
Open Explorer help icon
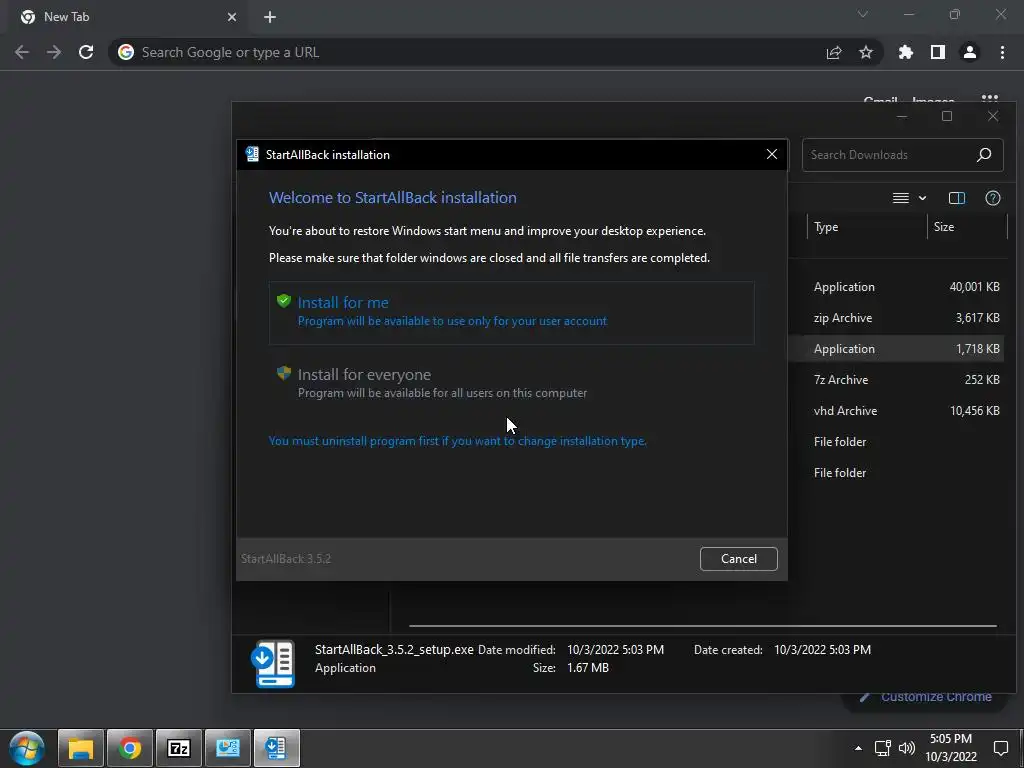click(x=993, y=198)
